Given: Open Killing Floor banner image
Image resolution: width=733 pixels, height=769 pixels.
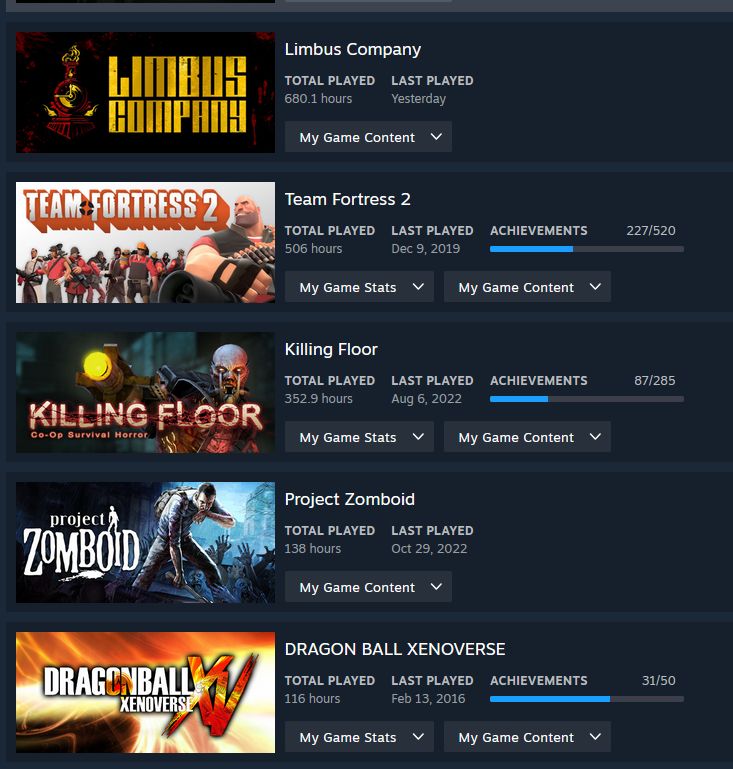Looking at the screenshot, I should [145, 392].
